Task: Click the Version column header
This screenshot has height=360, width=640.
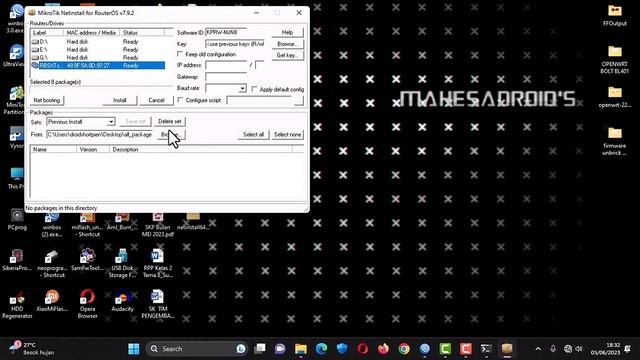Action: [x=93, y=149]
